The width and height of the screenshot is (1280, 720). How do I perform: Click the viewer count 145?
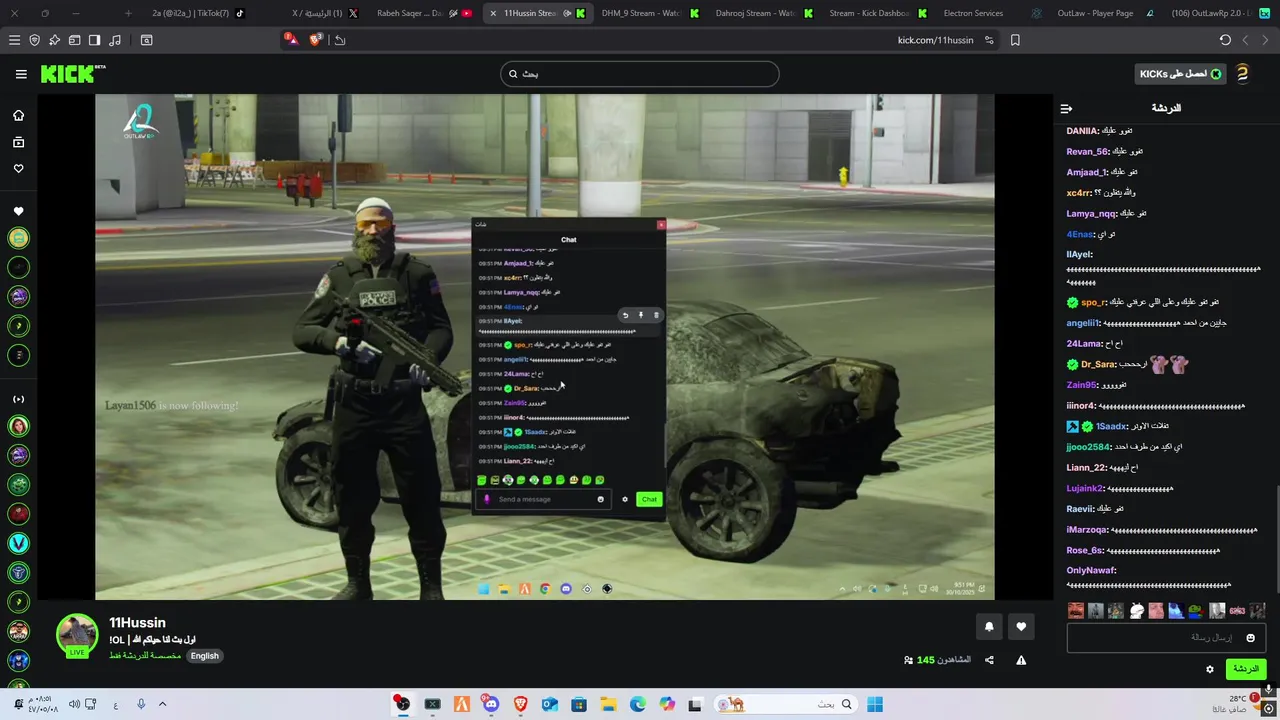point(926,660)
